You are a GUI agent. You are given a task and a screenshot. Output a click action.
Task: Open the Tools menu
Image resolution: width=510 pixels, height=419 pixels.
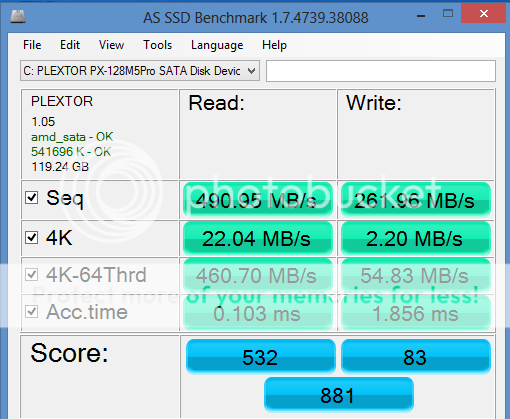(x=157, y=45)
